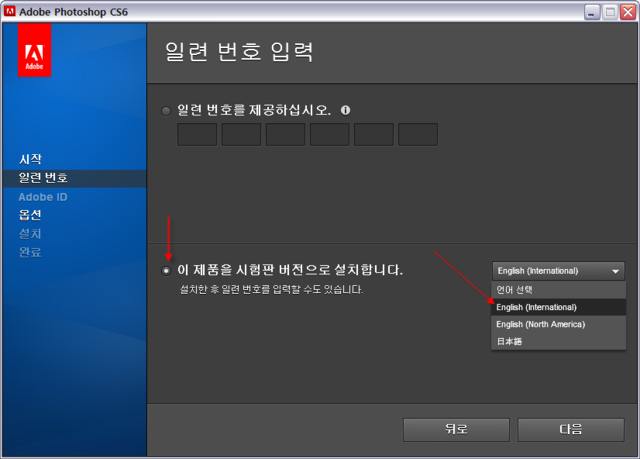Click the 뒤로 back button
Screen dimensions: 640x459
[456, 430]
